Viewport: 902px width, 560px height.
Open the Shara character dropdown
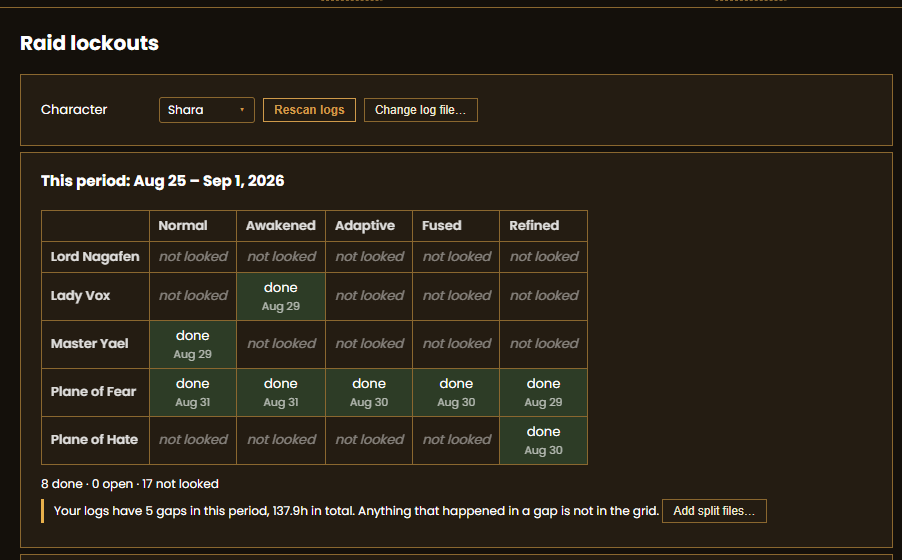tap(207, 110)
